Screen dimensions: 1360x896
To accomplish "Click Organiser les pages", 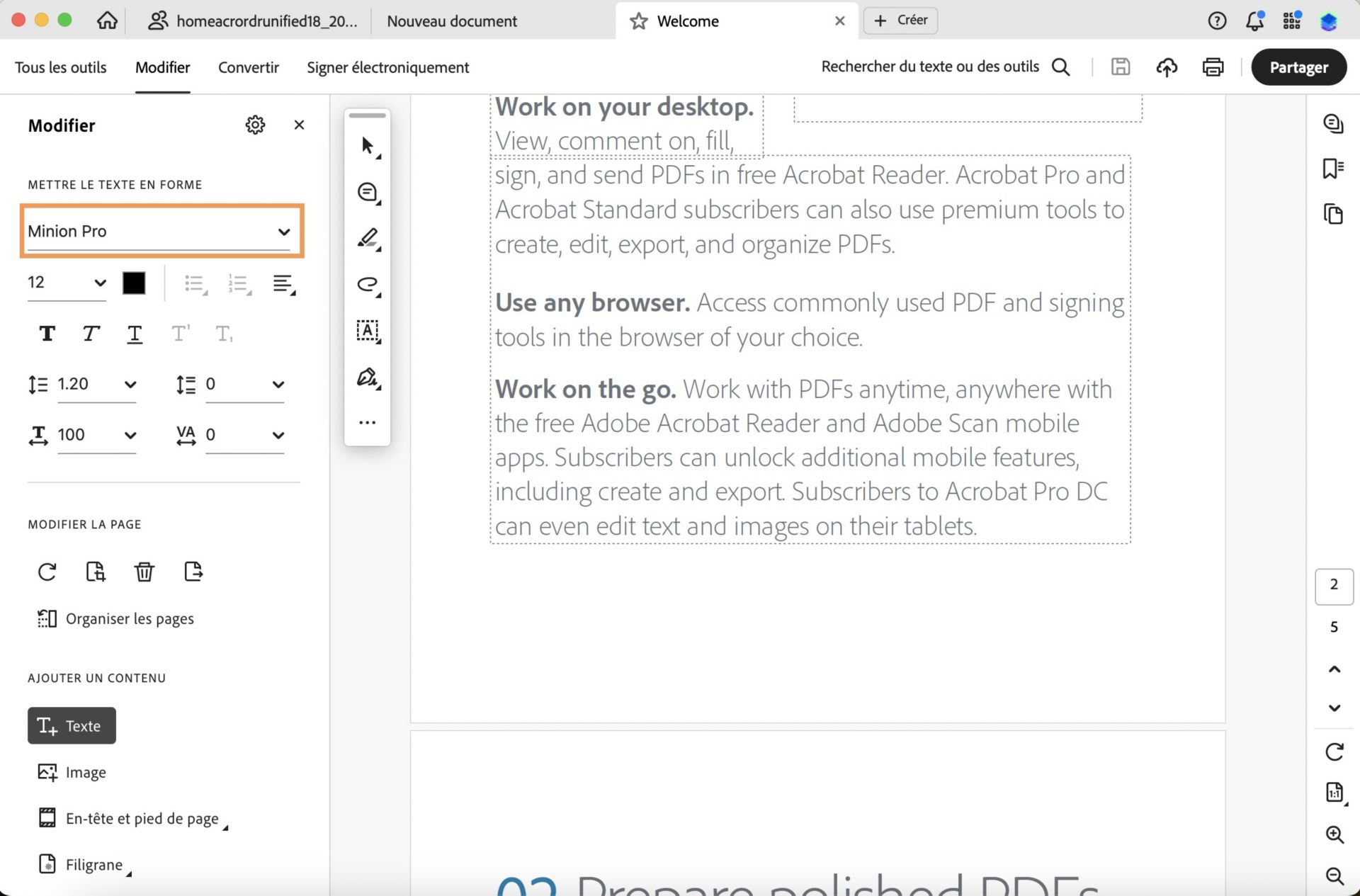I will point(130,619).
